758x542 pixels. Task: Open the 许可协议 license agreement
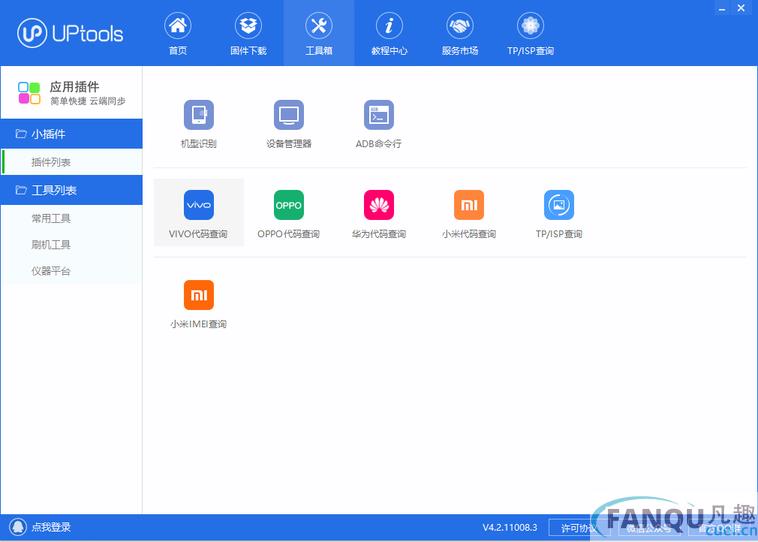click(578, 528)
